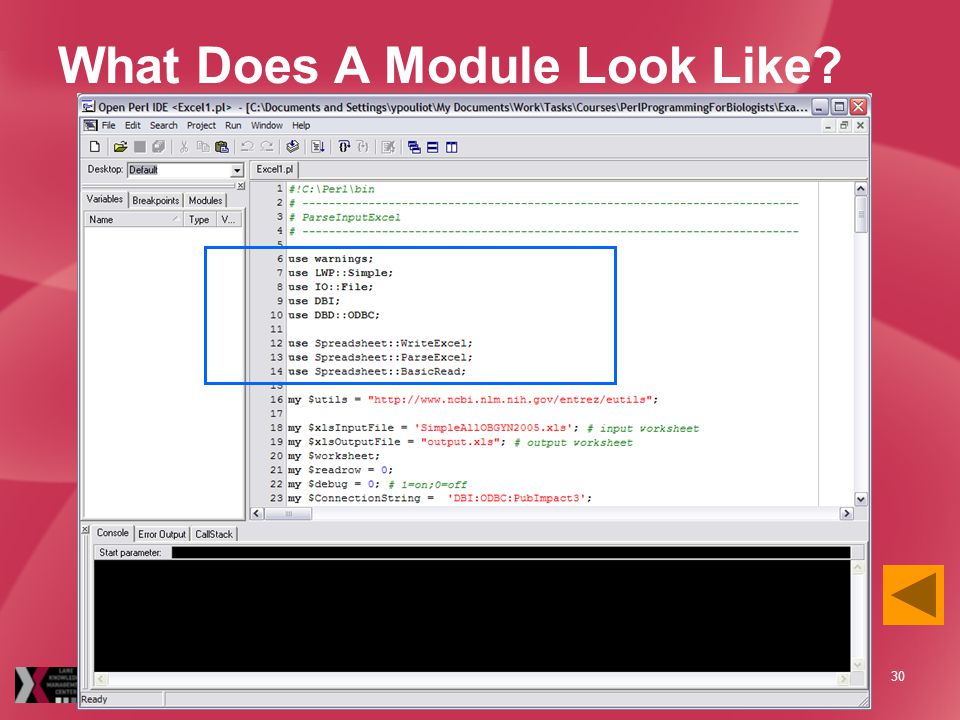This screenshot has width=960, height=720.
Task: Switch to the Variables tab
Action: pyautogui.click(x=105, y=199)
